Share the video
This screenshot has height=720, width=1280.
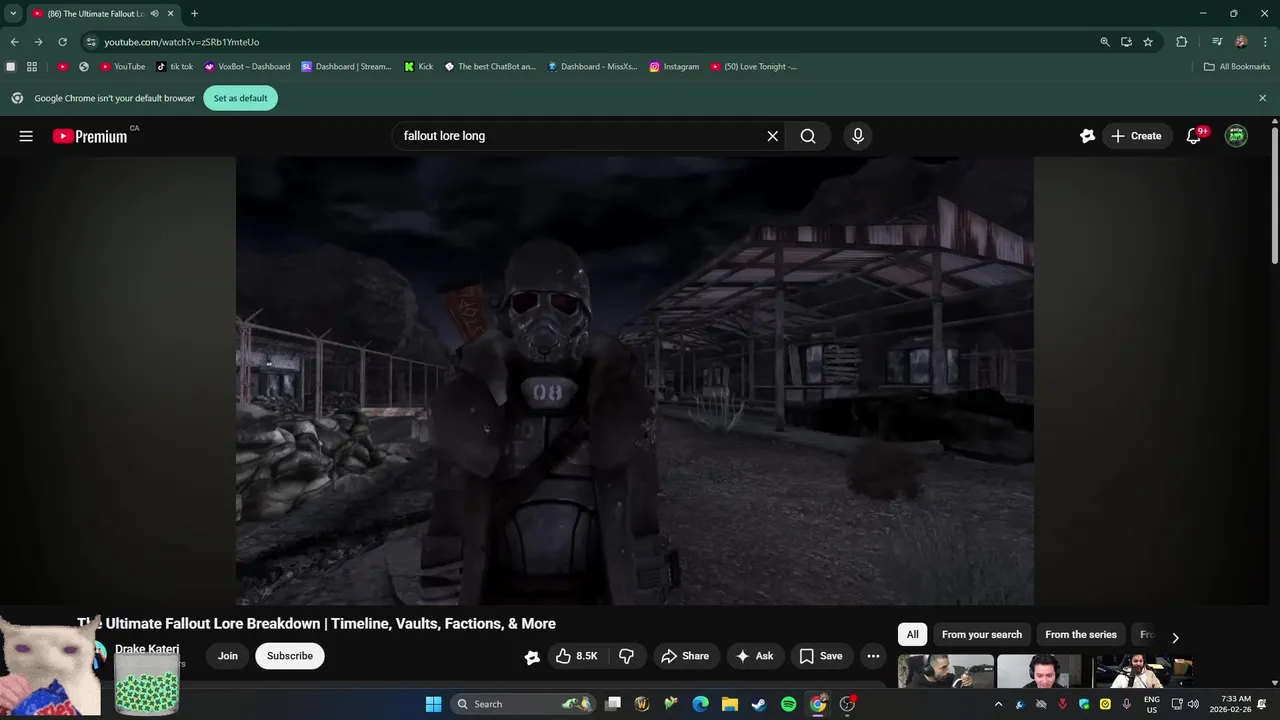(686, 656)
